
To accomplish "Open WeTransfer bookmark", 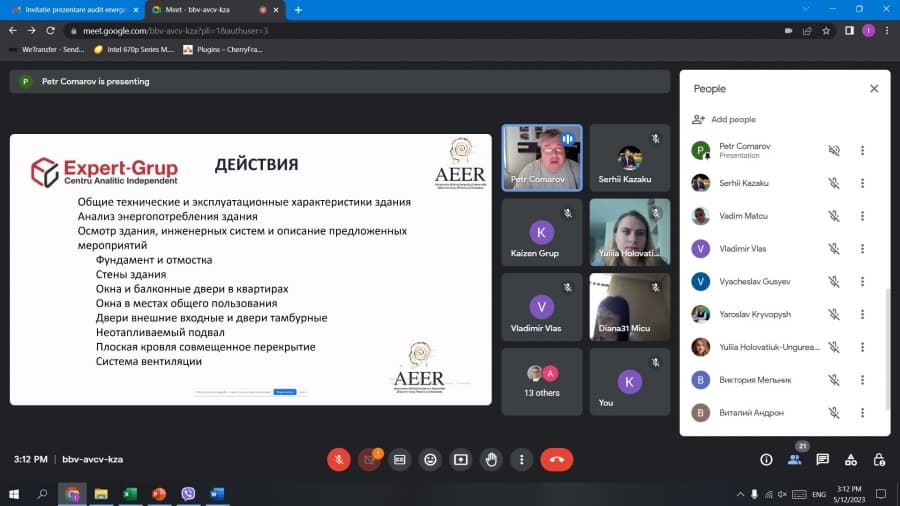I will click(46, 50).
